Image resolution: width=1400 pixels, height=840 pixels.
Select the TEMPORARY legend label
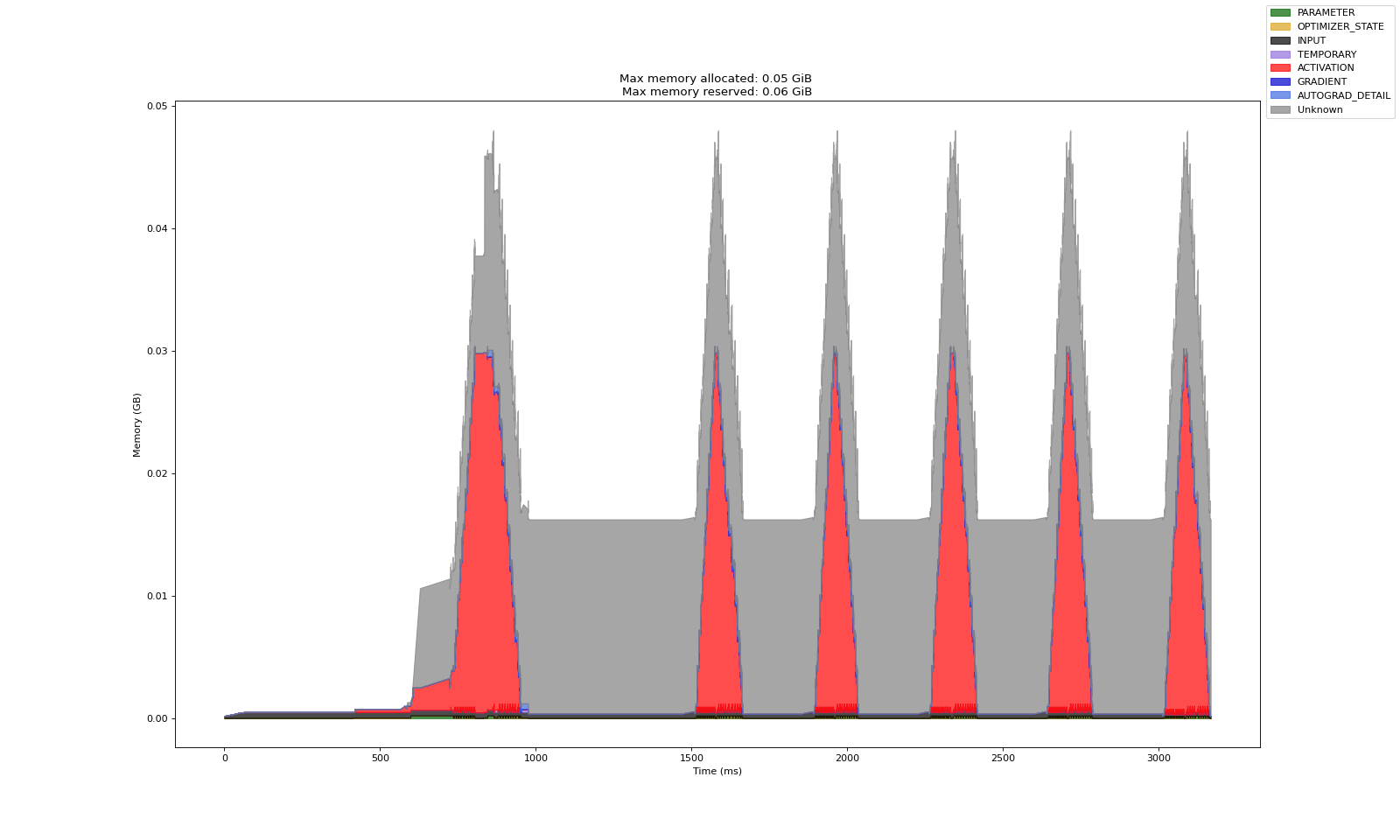[x=1326, y=54]
